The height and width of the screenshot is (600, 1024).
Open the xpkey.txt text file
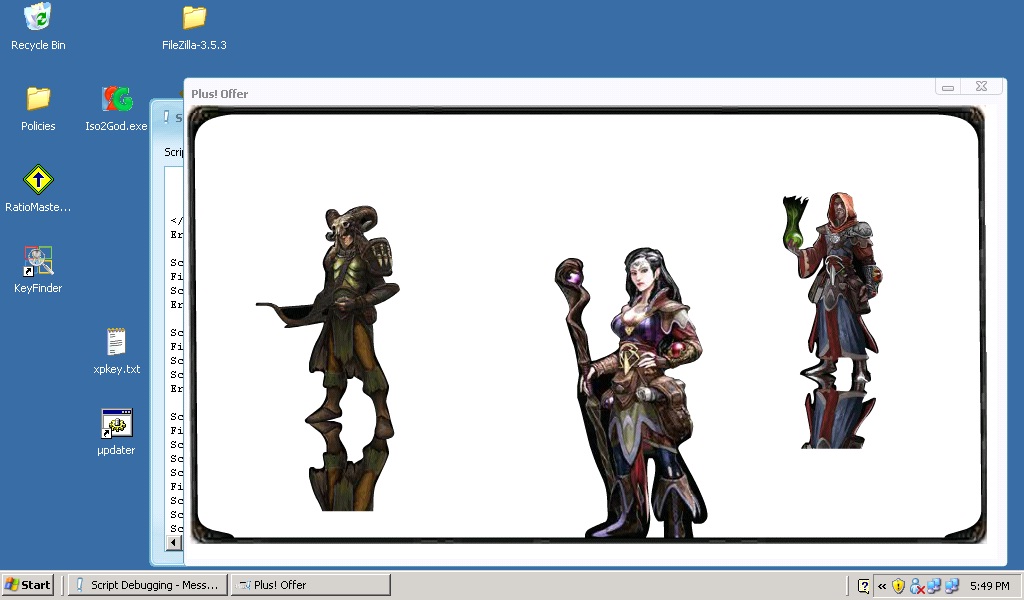(116, 343)
